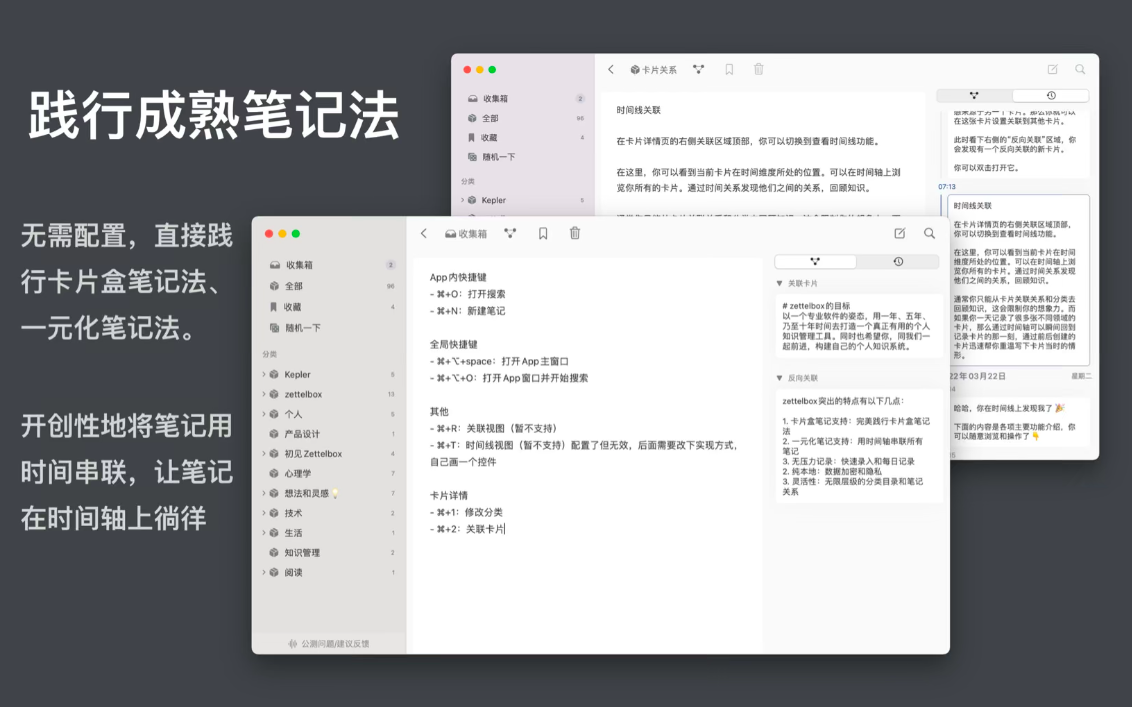This screenshot has height=707, width=1132.
Task: Click the compose new note icon in front window
Action: coord(899,234)
